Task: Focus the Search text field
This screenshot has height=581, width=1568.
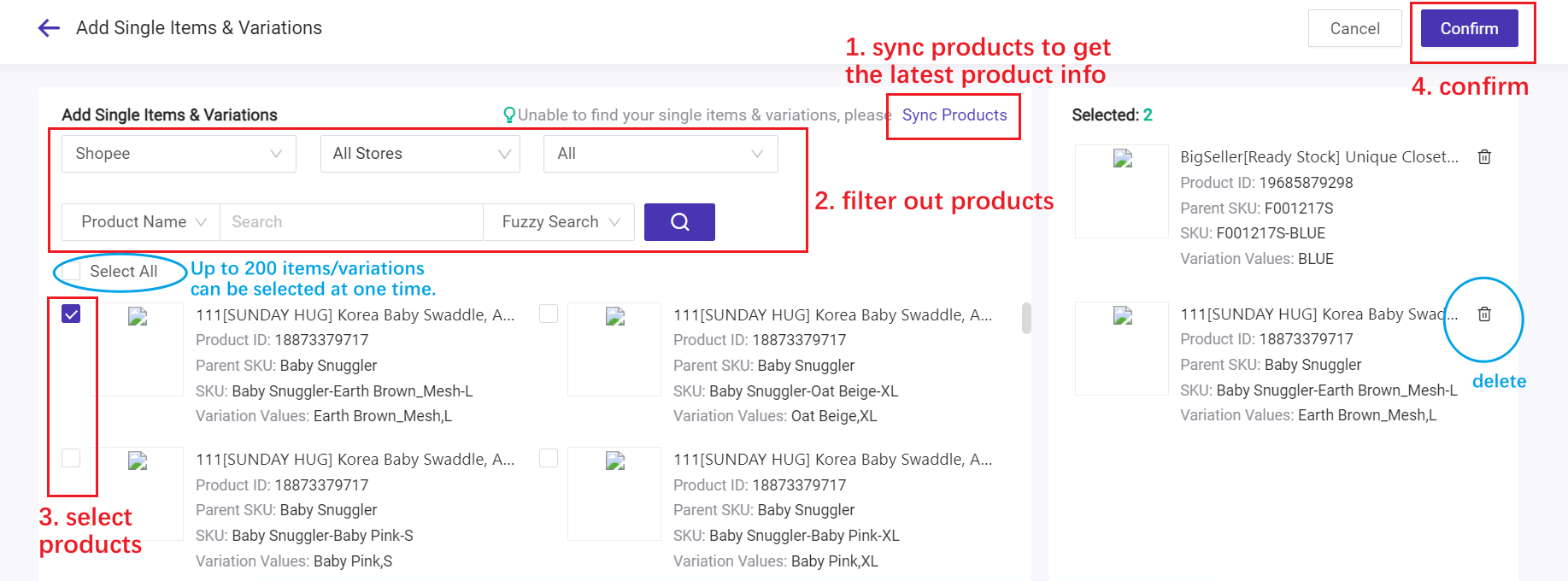Action: pyautogui.click(x=351, y=222)
